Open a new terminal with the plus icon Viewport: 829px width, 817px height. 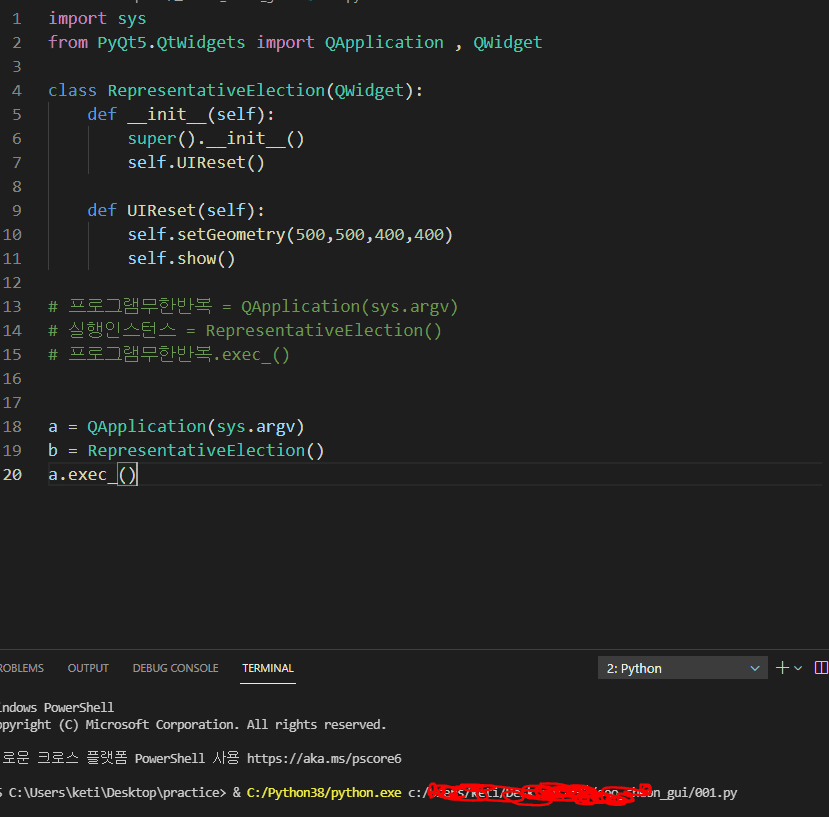[x=782, y=668]
